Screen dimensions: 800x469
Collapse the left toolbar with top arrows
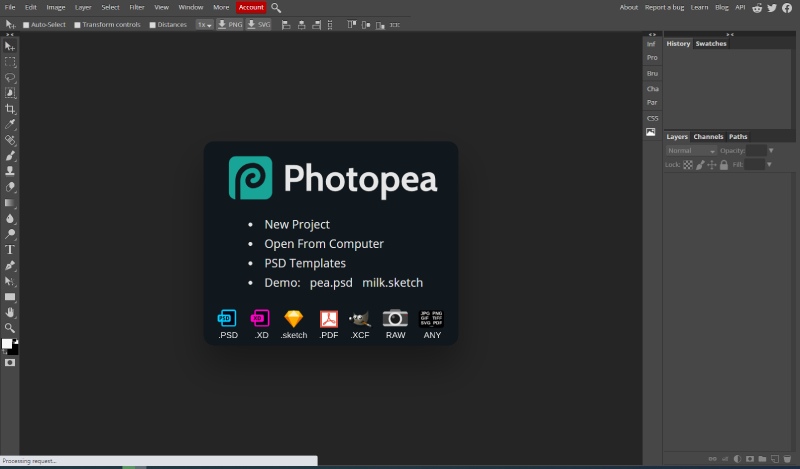10,35
